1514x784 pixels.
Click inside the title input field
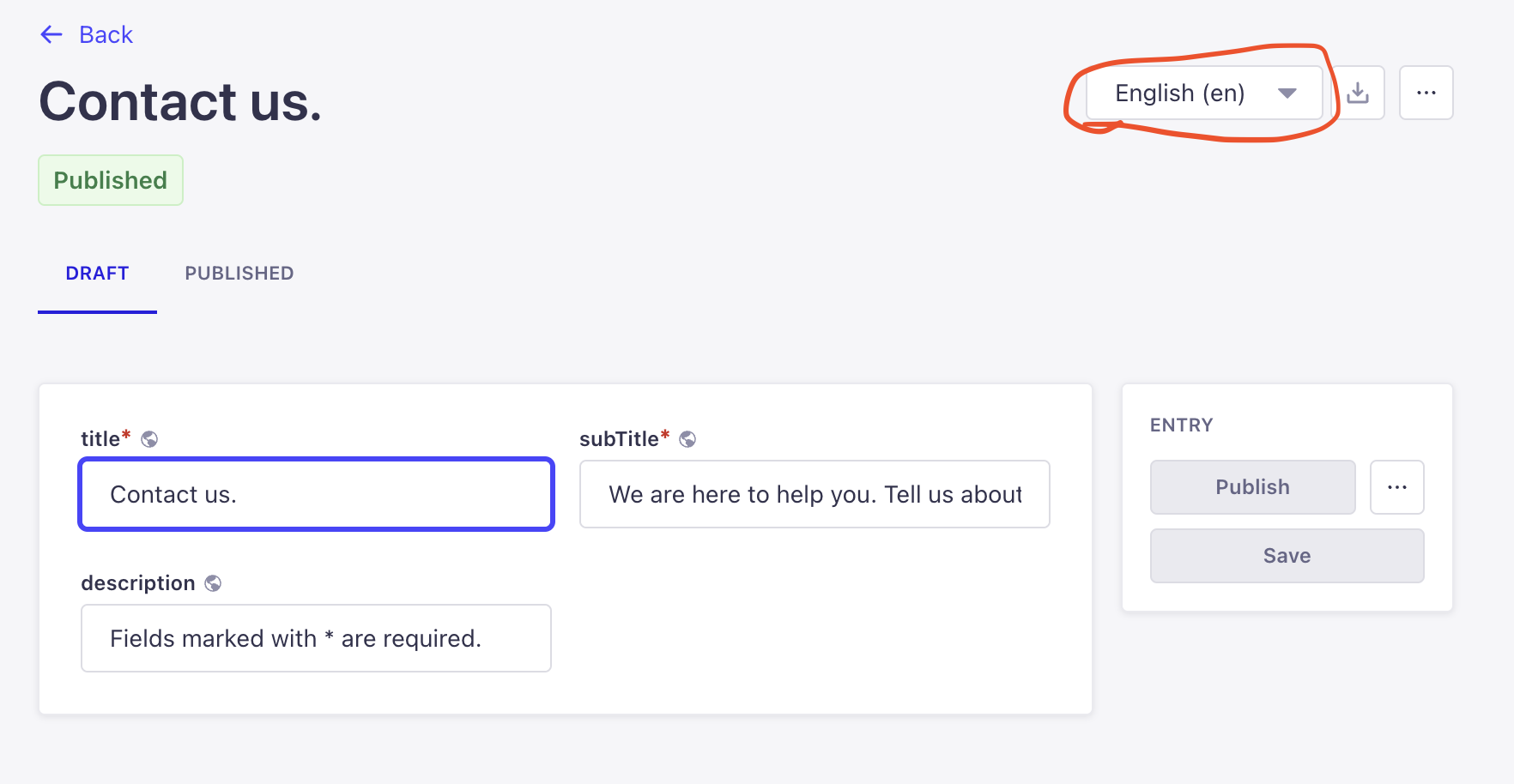coord(316,494)
